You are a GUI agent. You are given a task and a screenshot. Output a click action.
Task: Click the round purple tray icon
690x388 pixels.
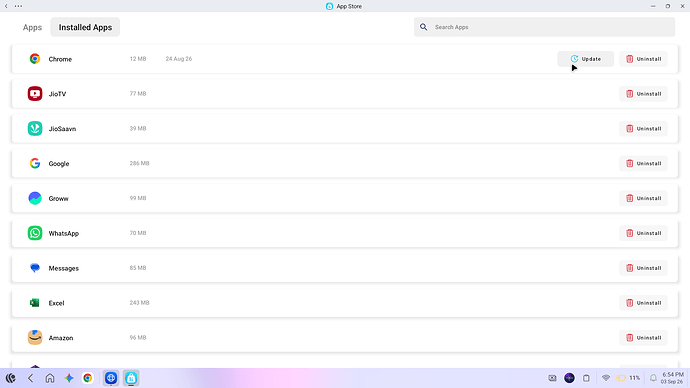pyautogui.click(x=569, y=378)
